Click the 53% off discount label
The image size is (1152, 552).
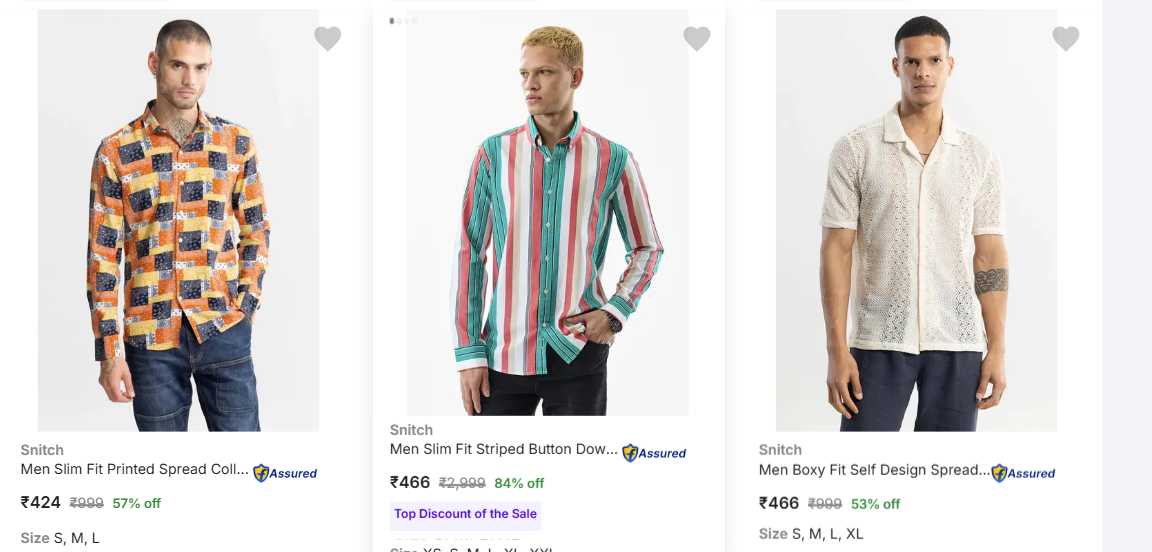pyautogui.click(x=875, y=504)
